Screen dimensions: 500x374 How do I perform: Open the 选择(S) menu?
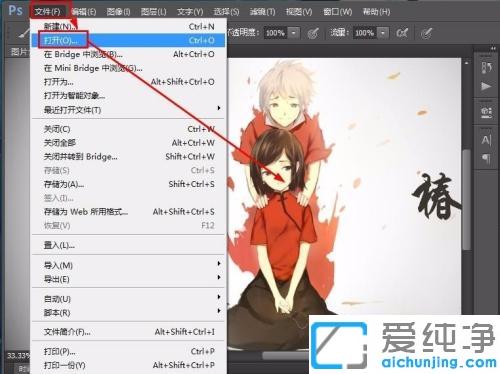coord(226,12)
